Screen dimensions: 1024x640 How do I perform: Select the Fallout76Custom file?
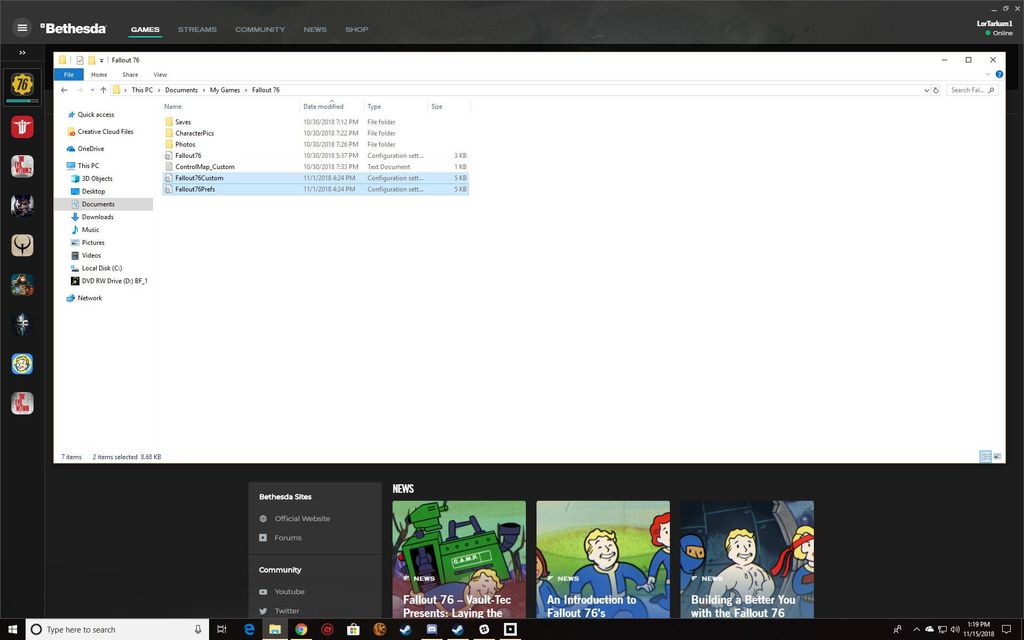click(x=315, y=178)
